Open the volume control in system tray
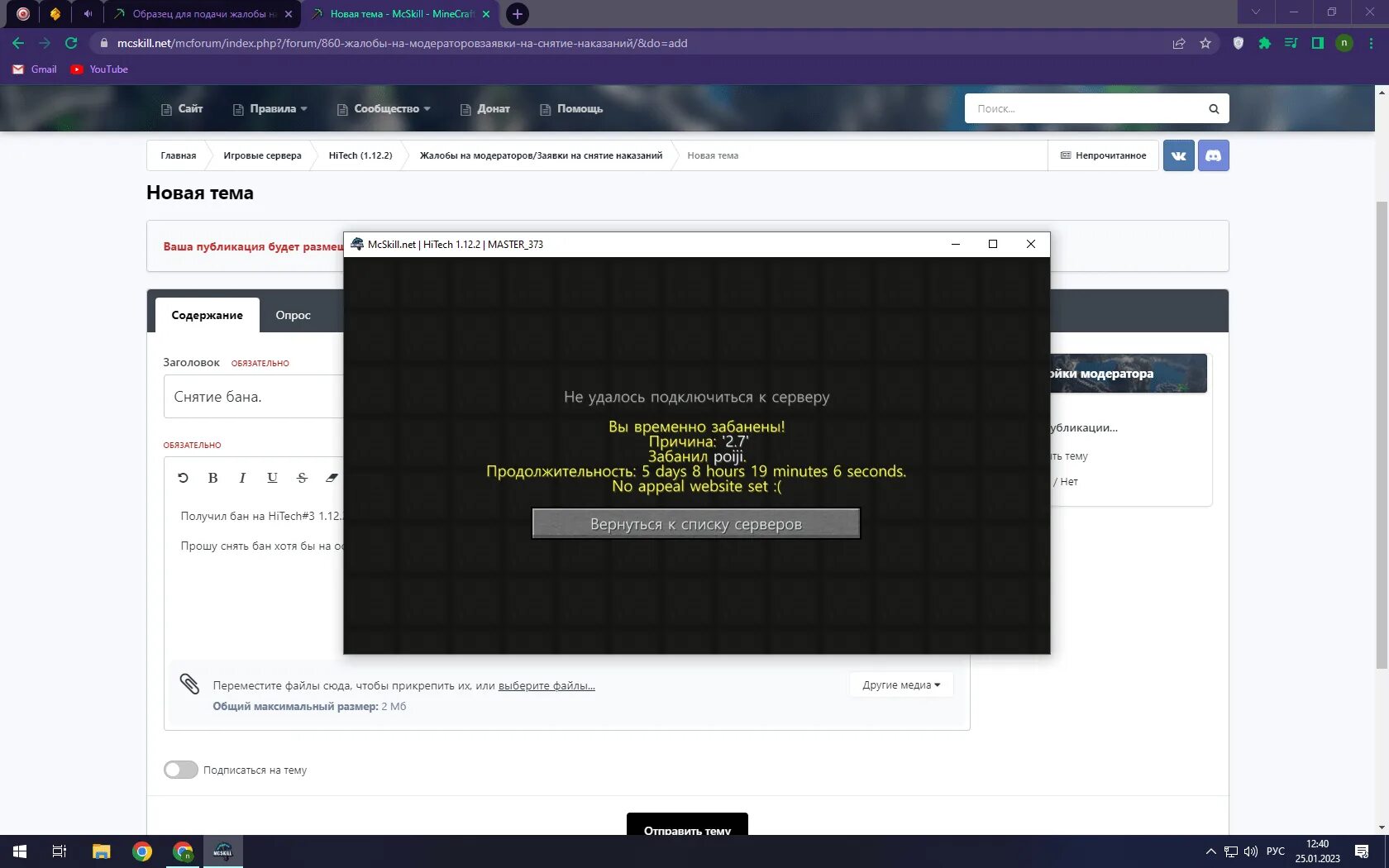 point(1251,851)
